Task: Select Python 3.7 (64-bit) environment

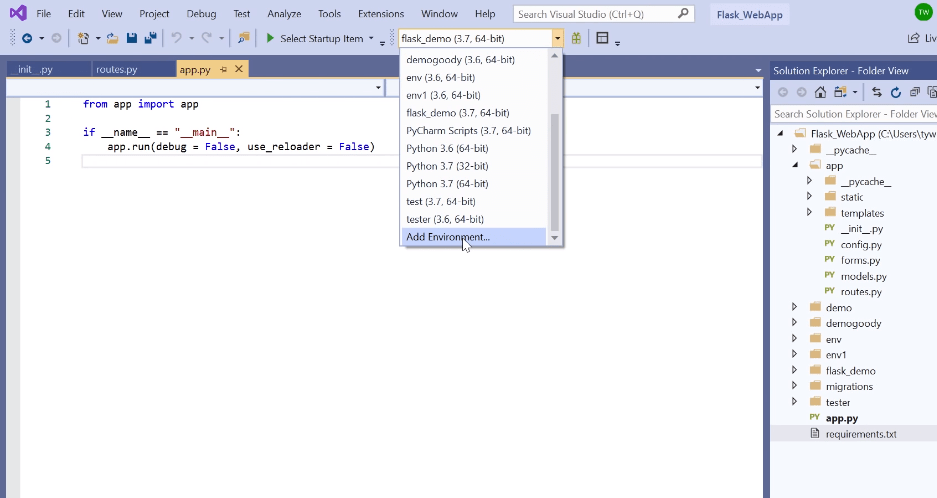Action: 474,184
